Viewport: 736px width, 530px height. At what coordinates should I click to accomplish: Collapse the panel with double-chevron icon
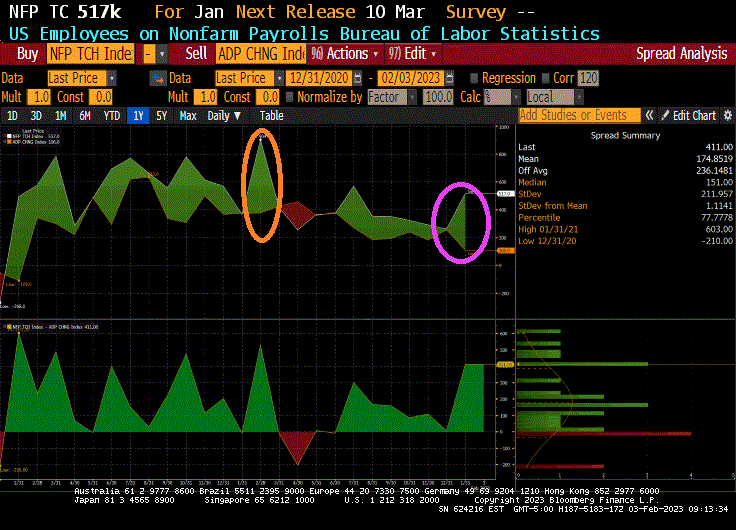(x=650, y=116)
